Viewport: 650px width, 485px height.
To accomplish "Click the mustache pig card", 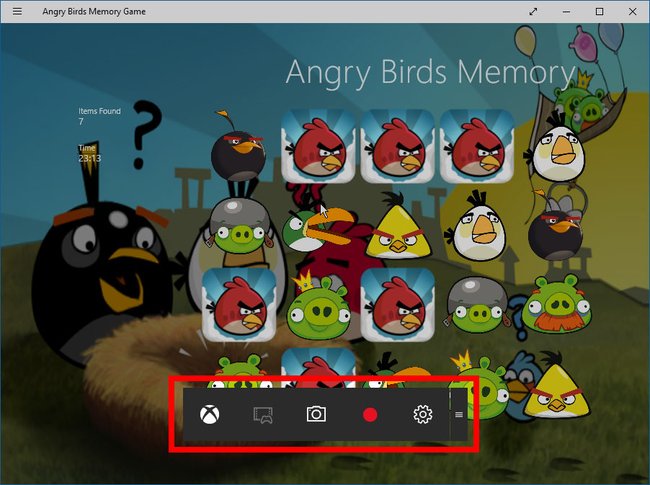I will [556, 305].
